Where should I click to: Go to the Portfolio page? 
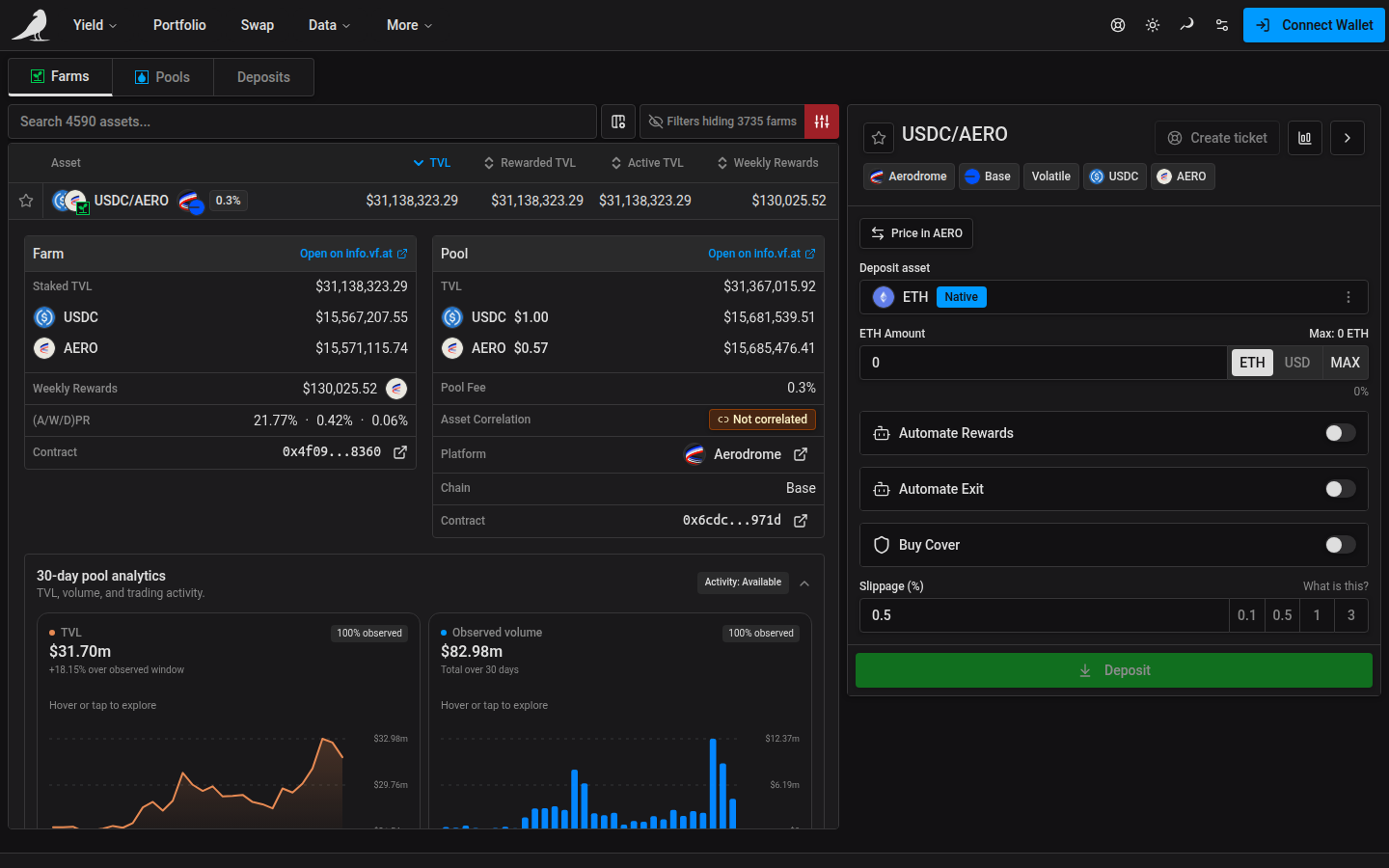[x=179, y=25]
